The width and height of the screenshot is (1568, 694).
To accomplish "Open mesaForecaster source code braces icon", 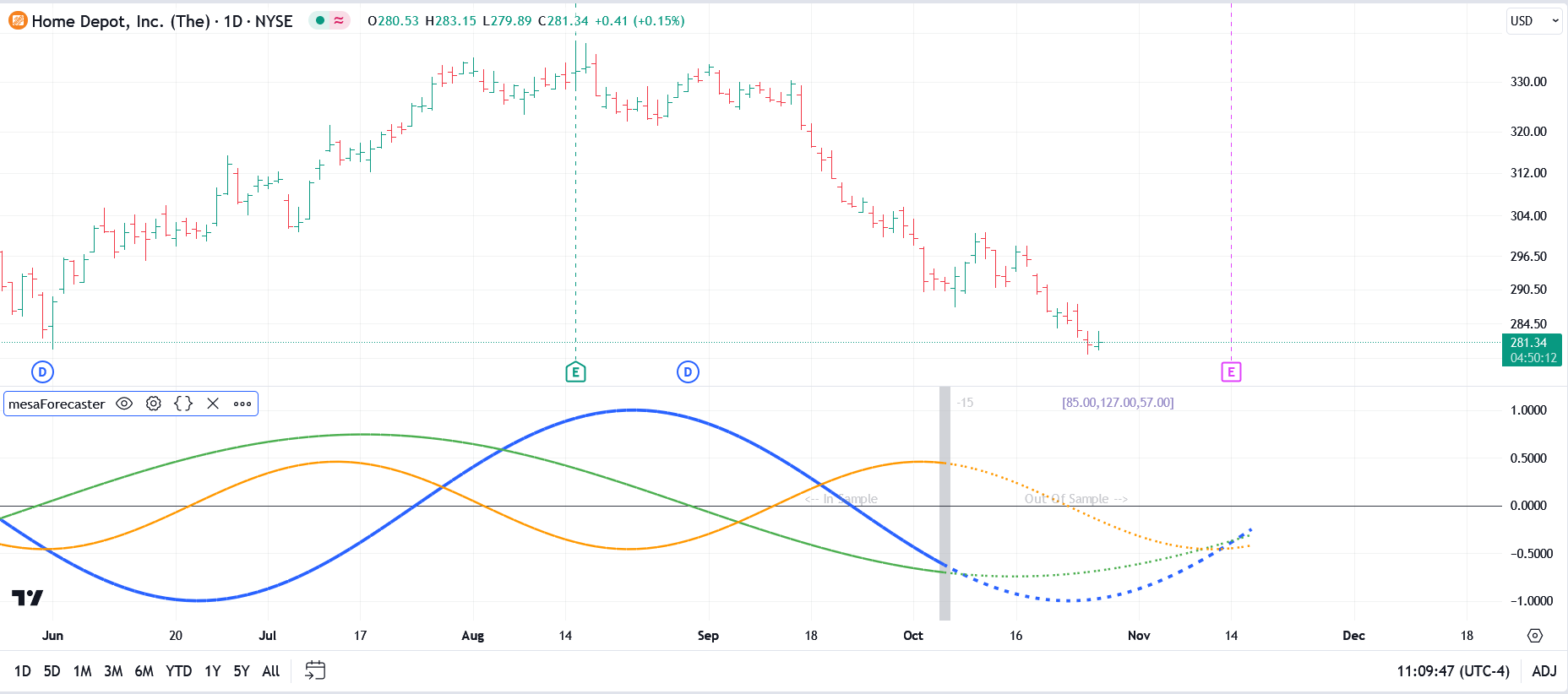I will click(183, 404).
